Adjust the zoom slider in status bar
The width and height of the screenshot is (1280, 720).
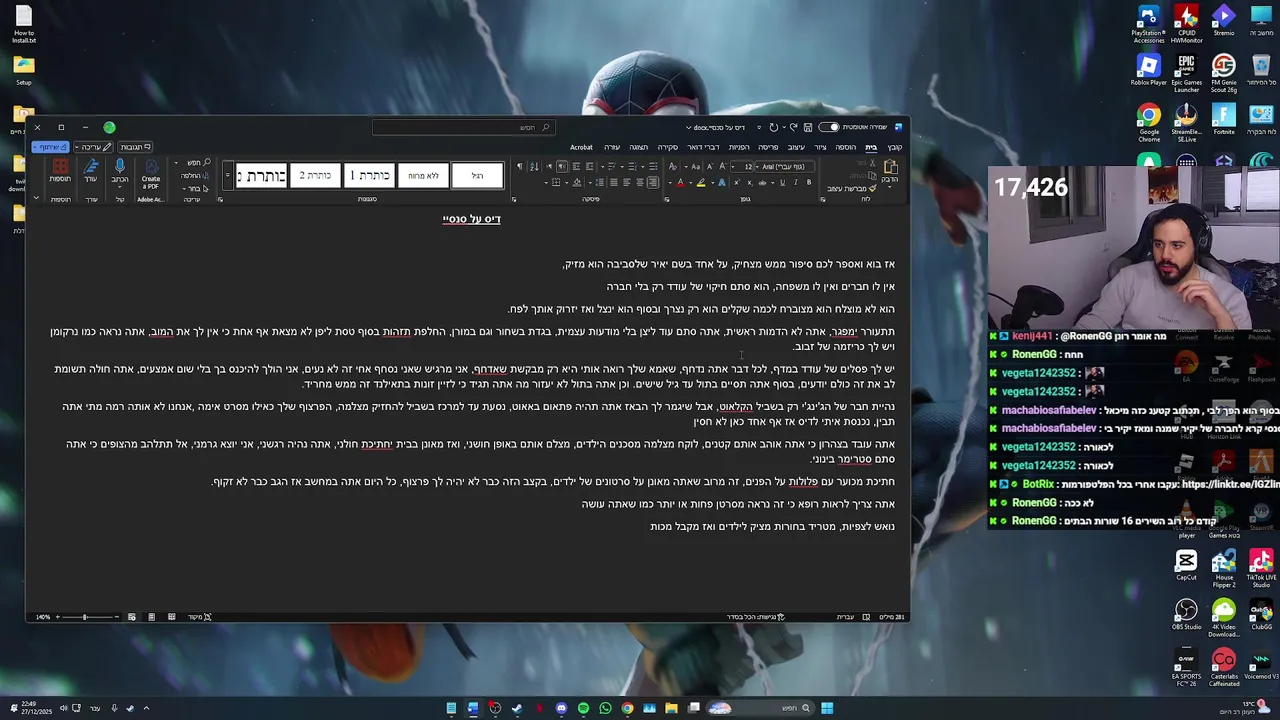[85, 617]
